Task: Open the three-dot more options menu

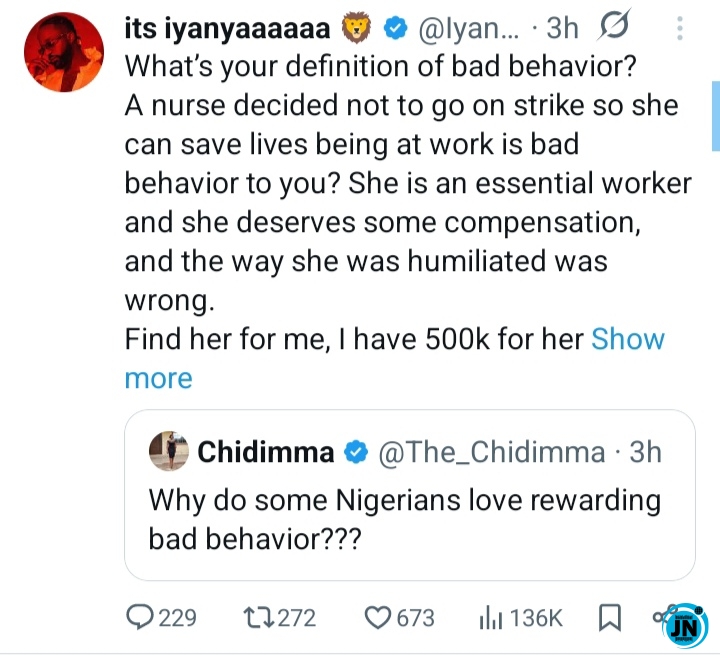Action: click(680, 28)
